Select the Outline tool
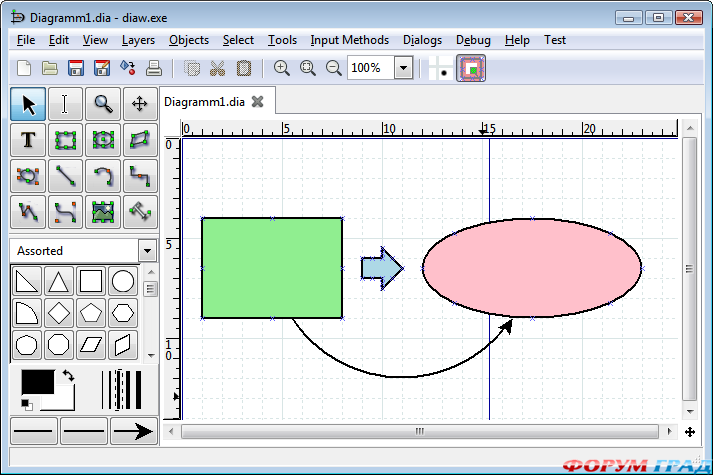 [140, 212]
